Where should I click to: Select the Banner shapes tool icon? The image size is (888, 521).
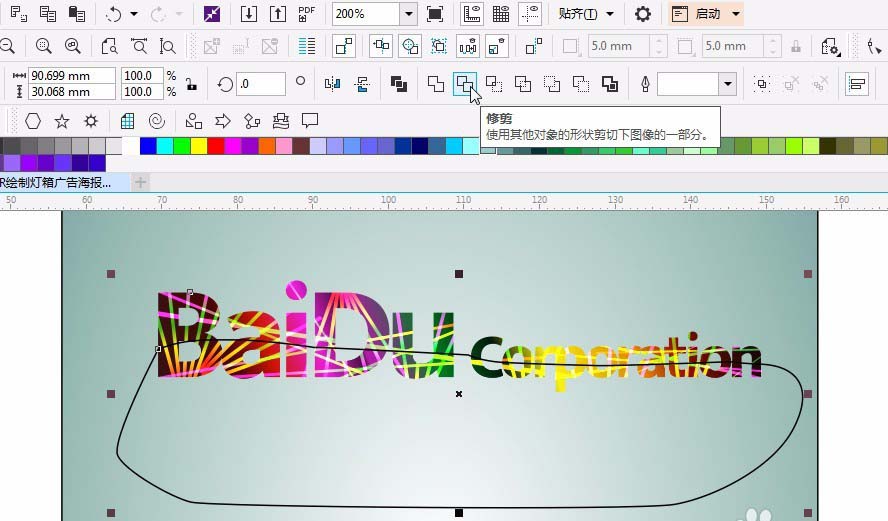(x=281, y=121)
